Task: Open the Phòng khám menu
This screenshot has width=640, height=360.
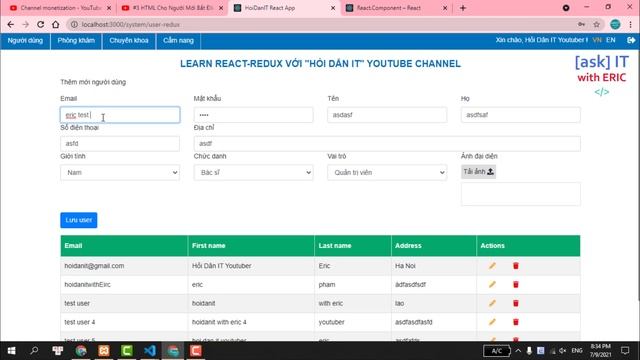Action: (x=76, y=40)
